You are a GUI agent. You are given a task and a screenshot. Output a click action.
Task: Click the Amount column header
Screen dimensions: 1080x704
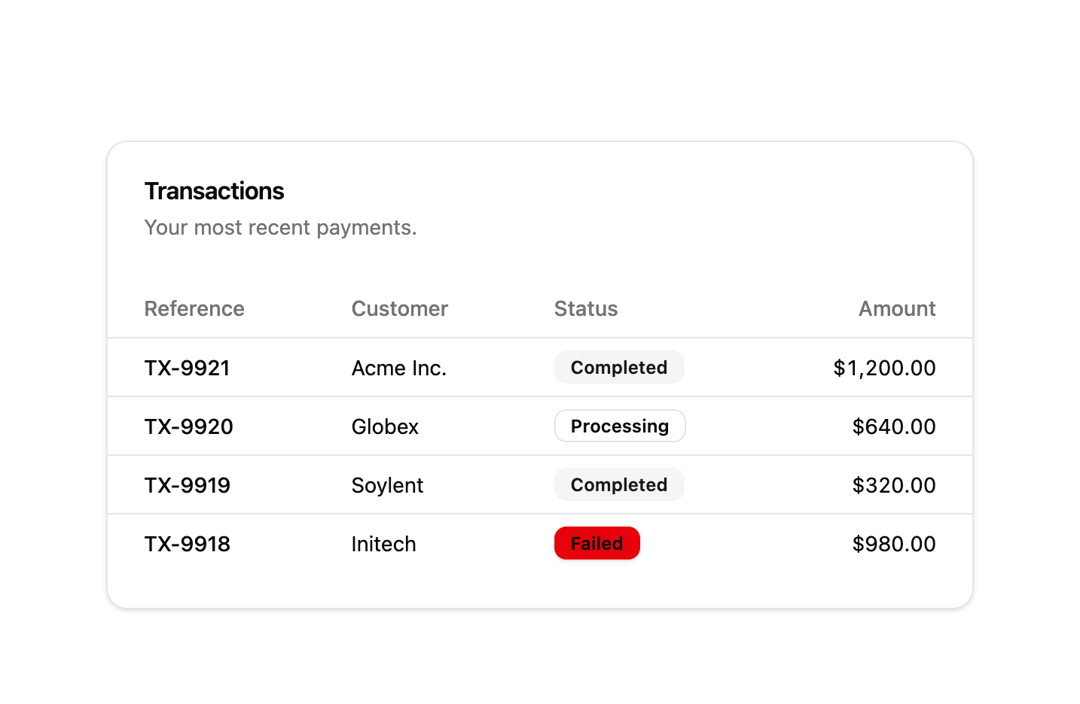(897, 309)
